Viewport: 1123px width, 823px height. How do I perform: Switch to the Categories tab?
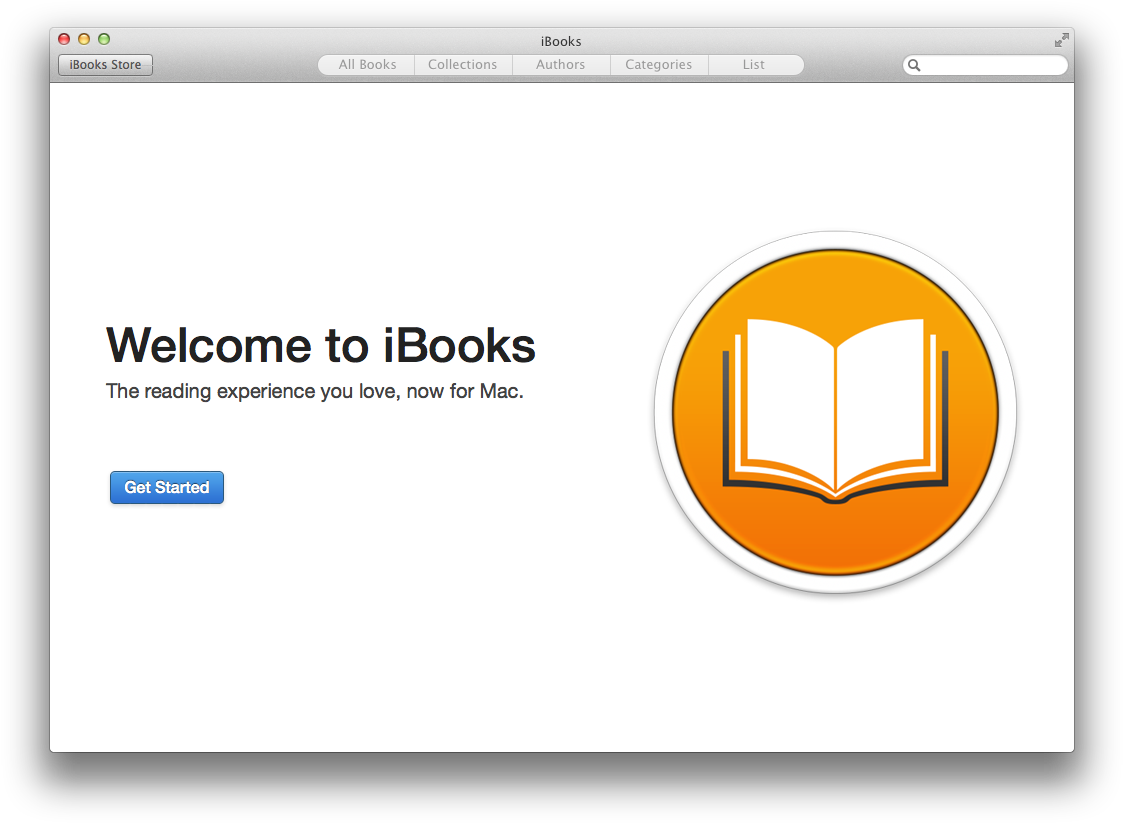pyautogui.click(x=658, y=64)
